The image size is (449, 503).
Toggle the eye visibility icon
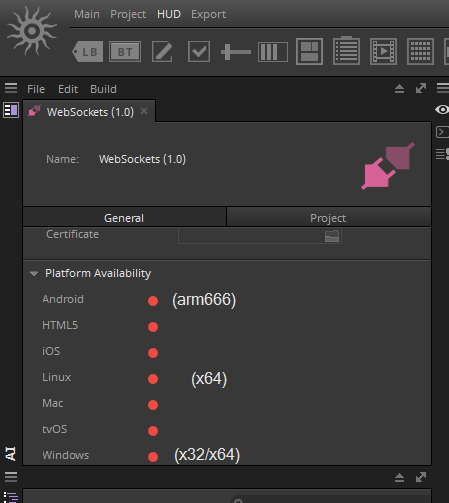[x=442, y=109]
